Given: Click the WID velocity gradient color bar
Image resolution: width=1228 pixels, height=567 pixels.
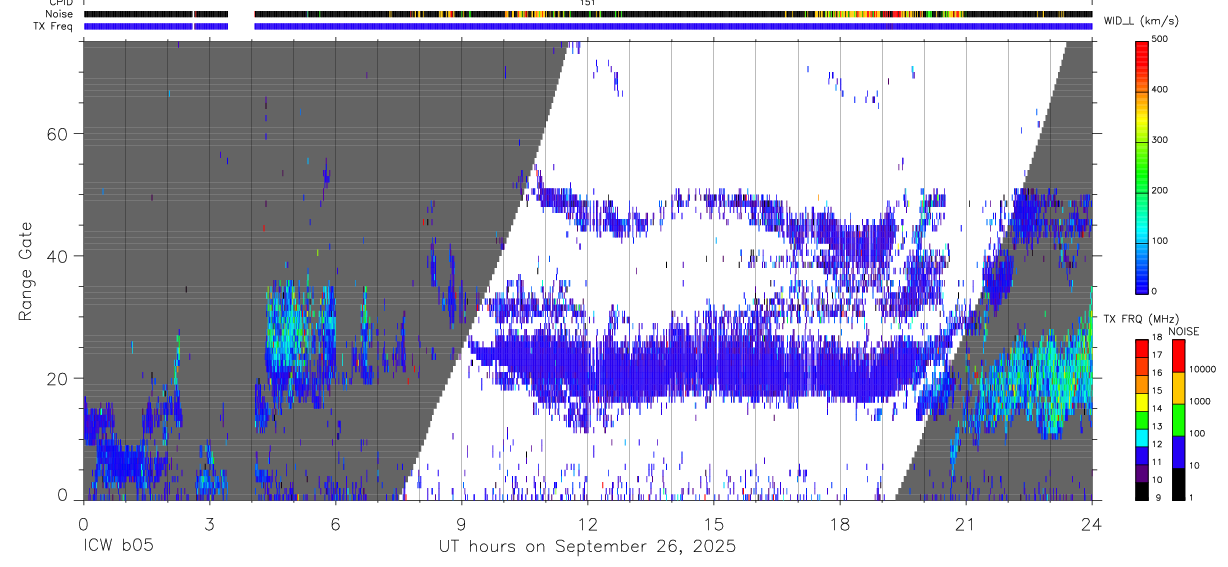Looking at the screenshot, I should tap(1142, 166).
